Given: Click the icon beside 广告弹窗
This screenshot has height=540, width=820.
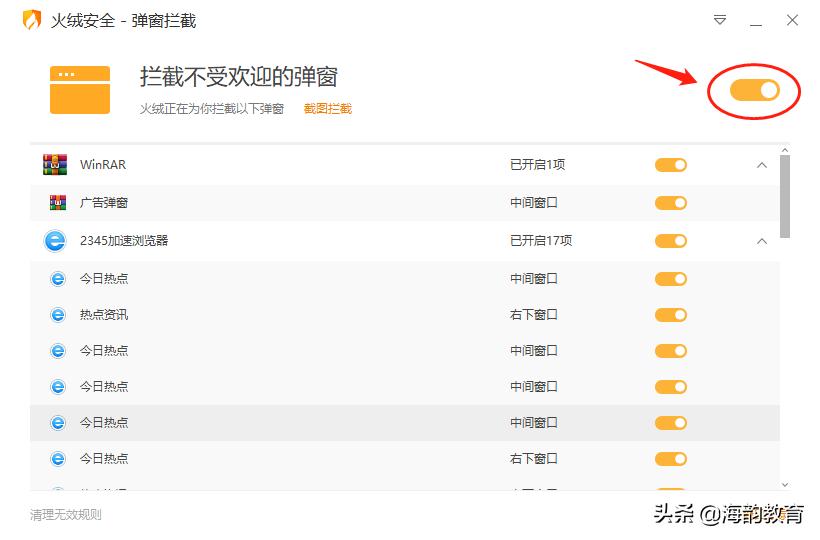Looking at the screenshot, I should (x=58, y=202).
